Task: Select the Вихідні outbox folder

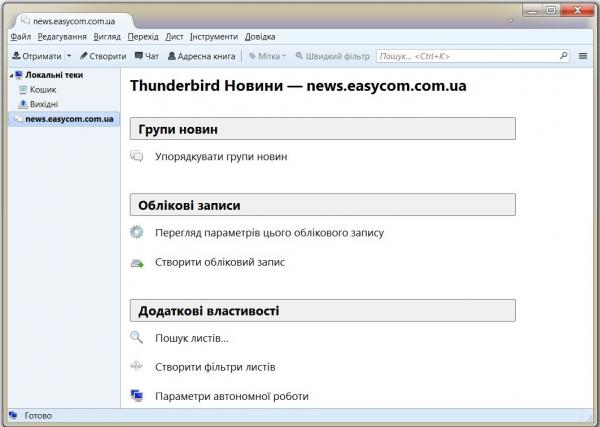Action: tap(44, 104)
